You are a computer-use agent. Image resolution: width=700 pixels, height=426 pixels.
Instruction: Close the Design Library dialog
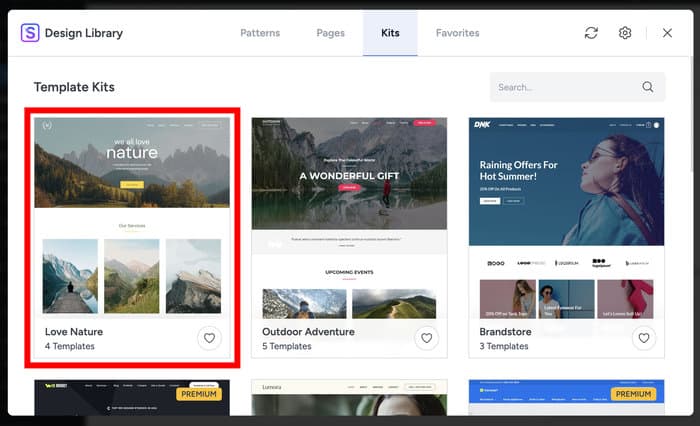(667, 33)
